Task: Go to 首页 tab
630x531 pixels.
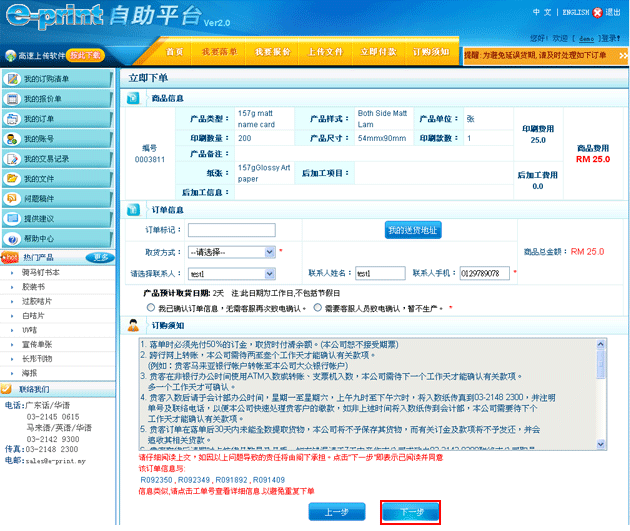Action: 175,51
